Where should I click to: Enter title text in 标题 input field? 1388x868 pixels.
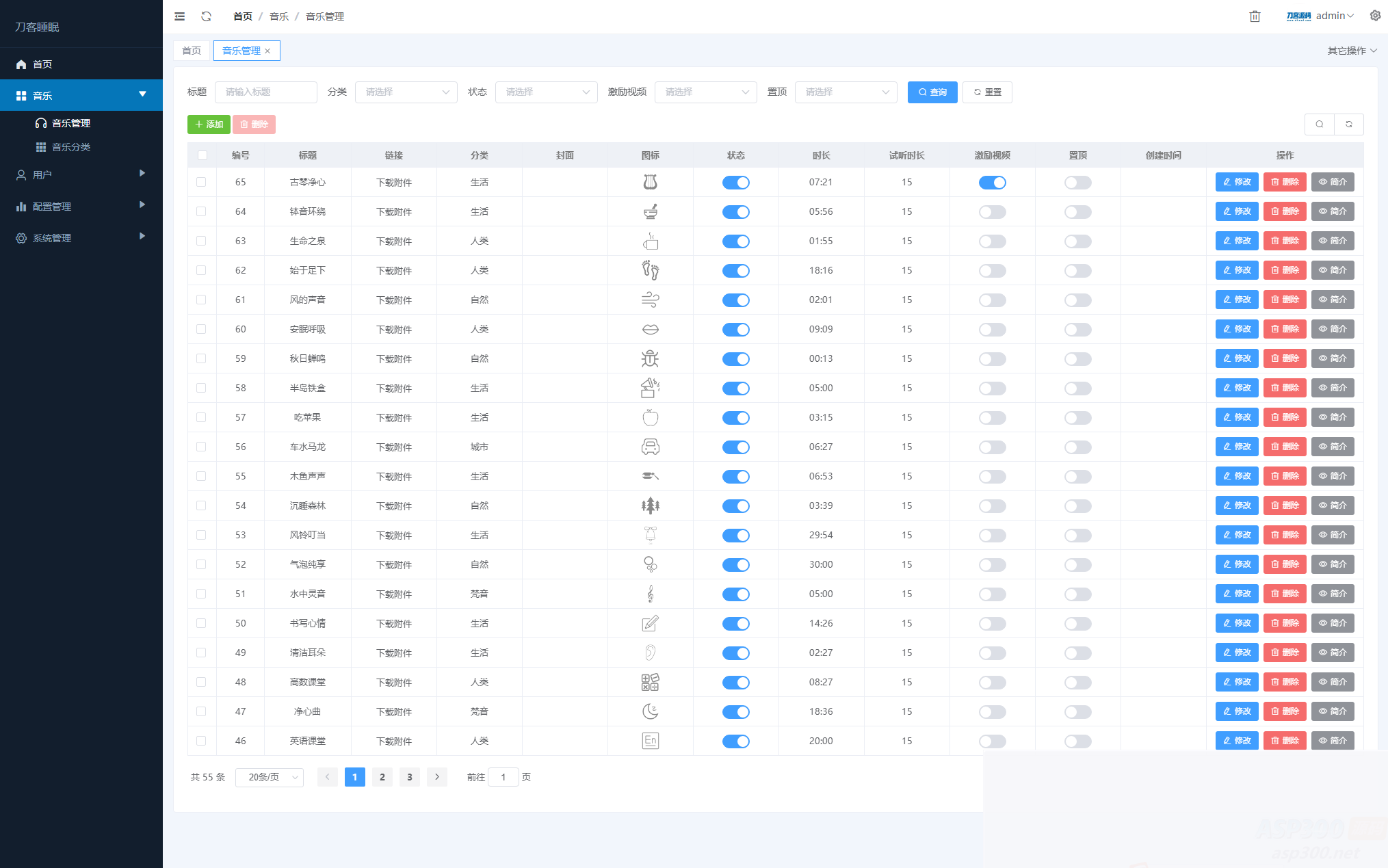tap(266, 91)
